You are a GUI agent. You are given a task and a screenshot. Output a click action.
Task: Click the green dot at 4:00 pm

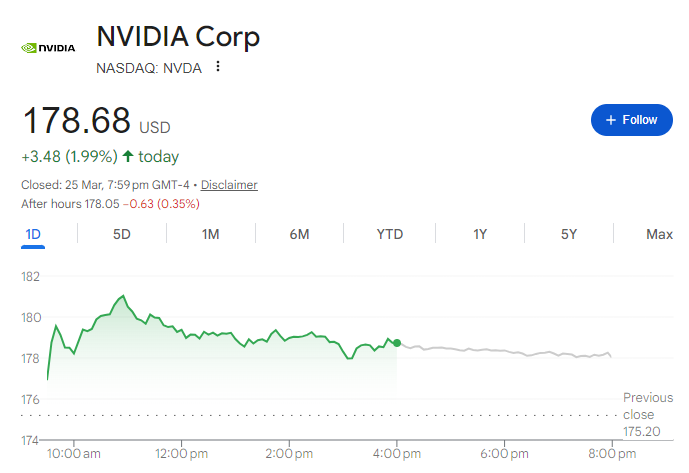coord(398,343)
